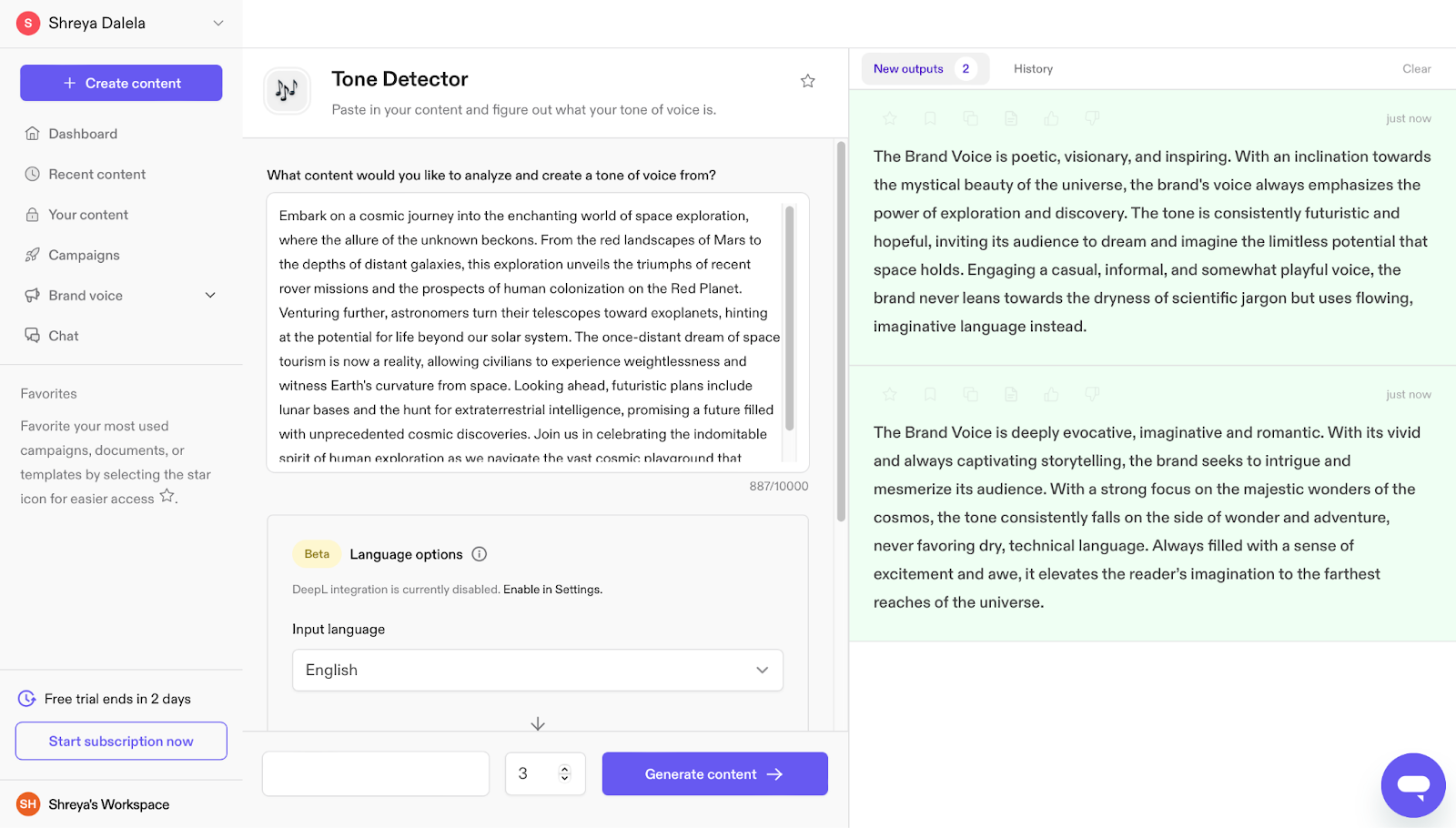Click the down arrow below Input language
The height and width of the screenshot is (828, 1456).
tap(538, 723)
